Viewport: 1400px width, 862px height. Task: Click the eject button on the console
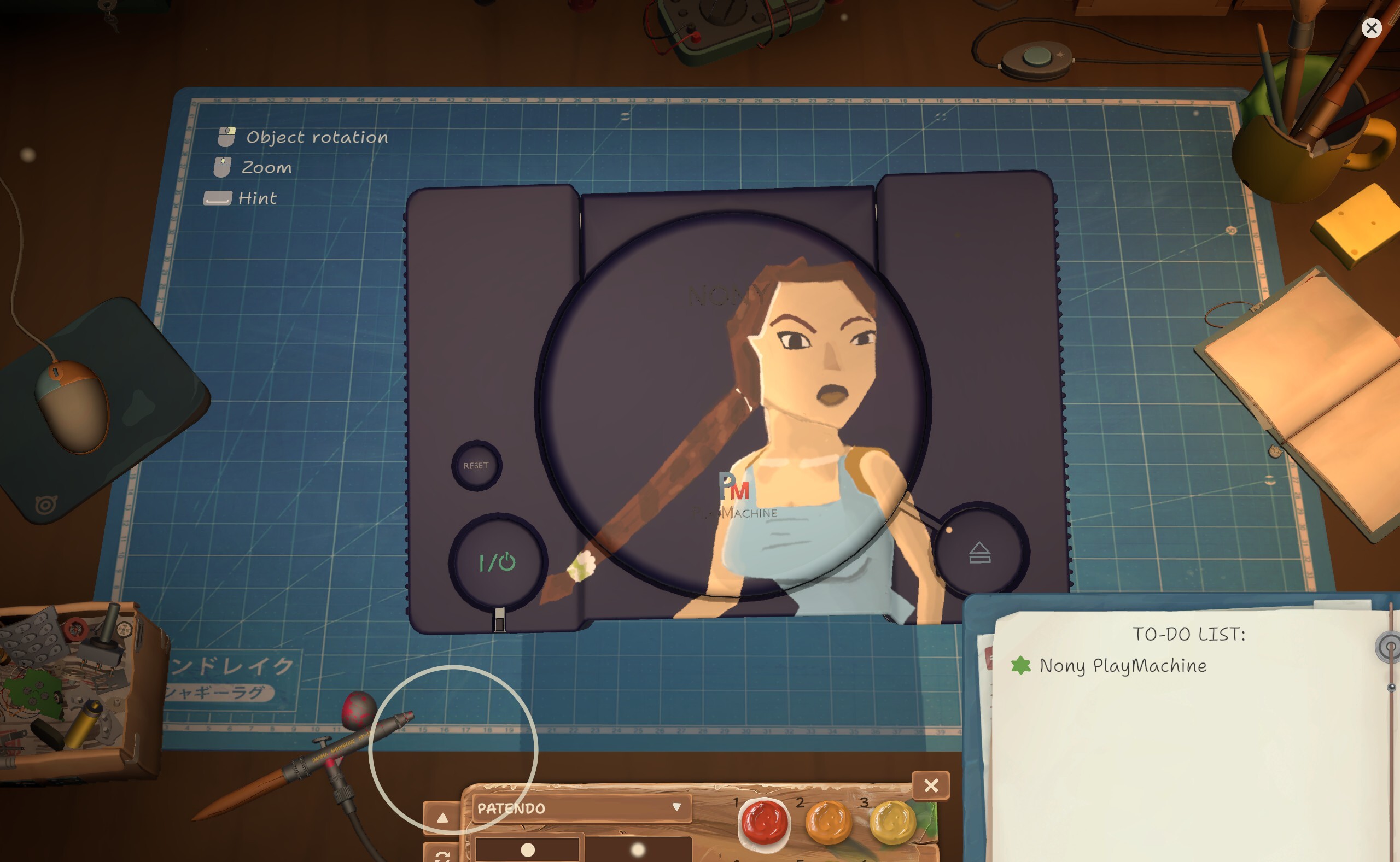(x=979, y=552)
